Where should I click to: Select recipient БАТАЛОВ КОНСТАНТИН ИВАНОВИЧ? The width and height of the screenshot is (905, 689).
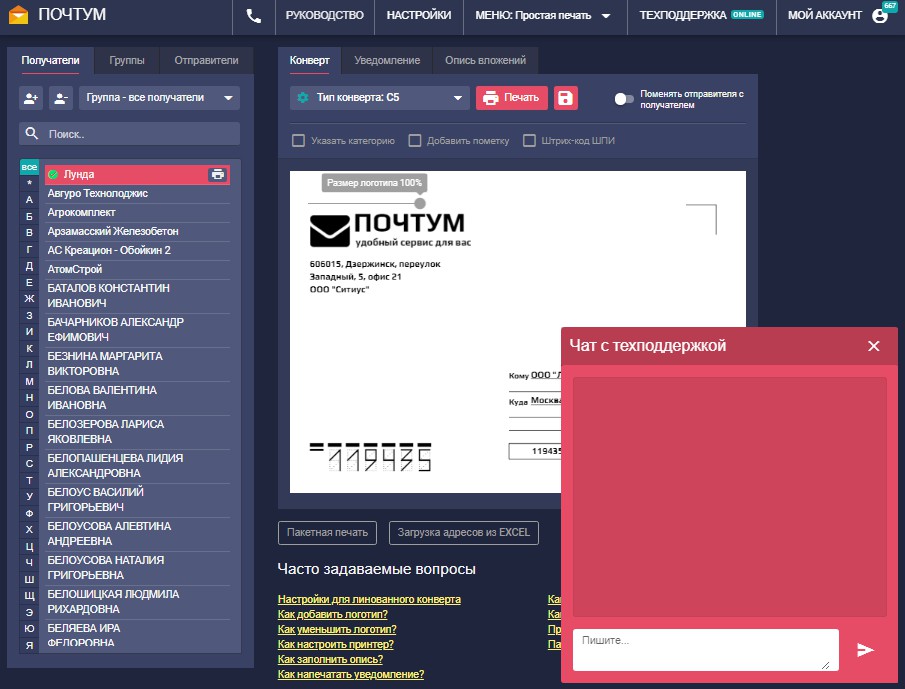tap(137, 296)
